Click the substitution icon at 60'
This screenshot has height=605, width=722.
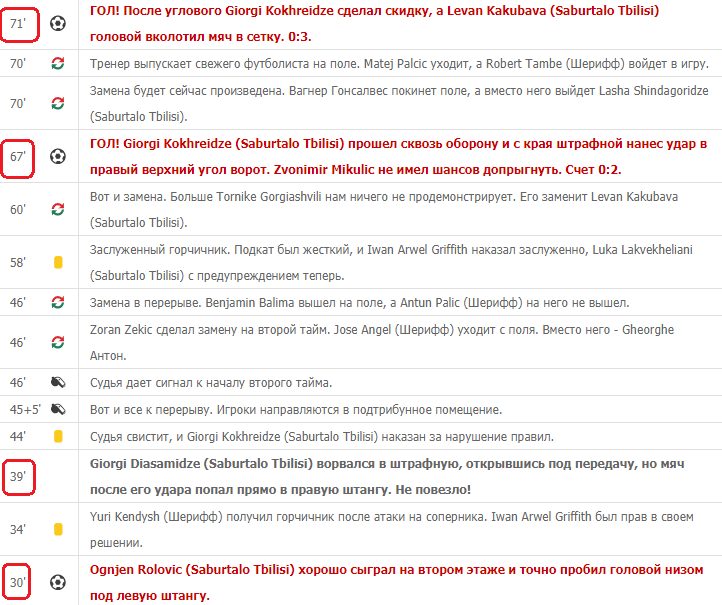pos(57,209)
